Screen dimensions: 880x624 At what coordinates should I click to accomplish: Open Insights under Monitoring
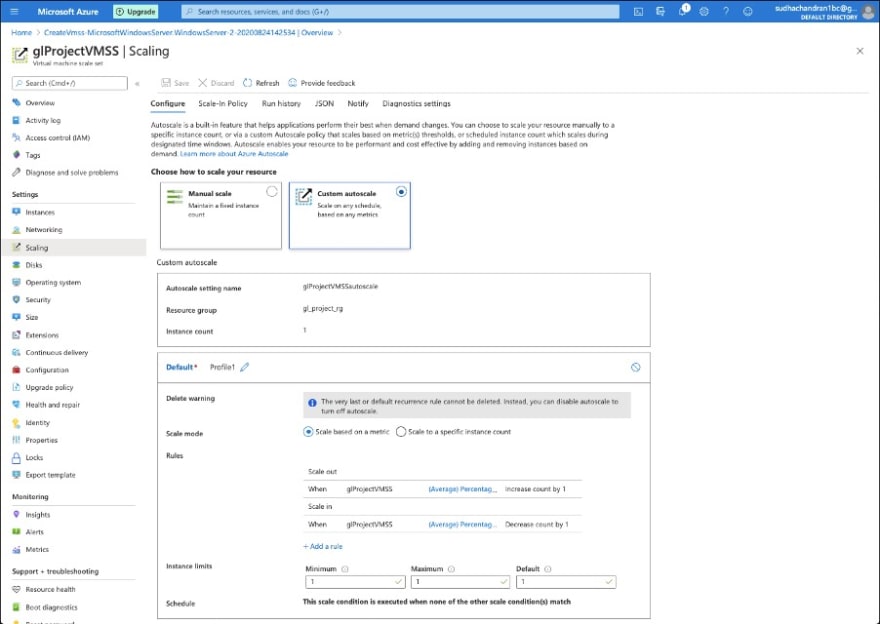tap(38, 515)
